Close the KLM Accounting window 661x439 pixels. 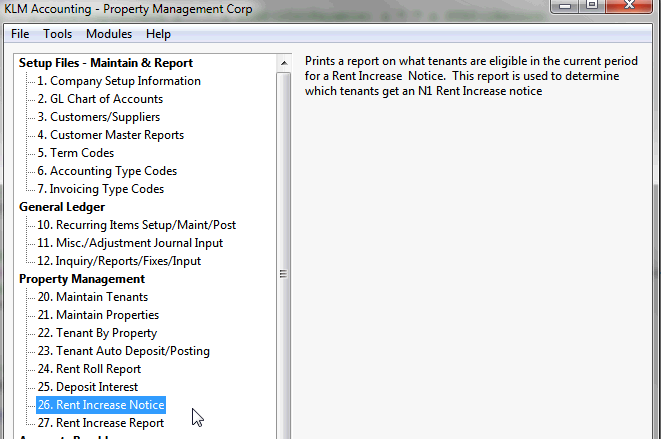coord(629,5)
